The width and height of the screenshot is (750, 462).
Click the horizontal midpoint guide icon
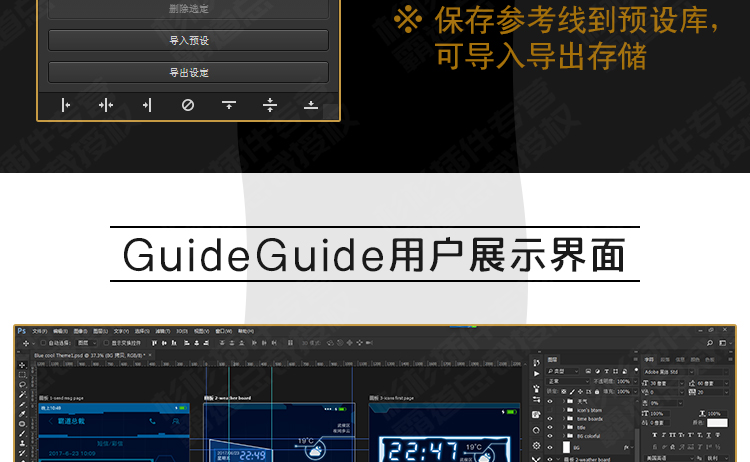point(270,105)
